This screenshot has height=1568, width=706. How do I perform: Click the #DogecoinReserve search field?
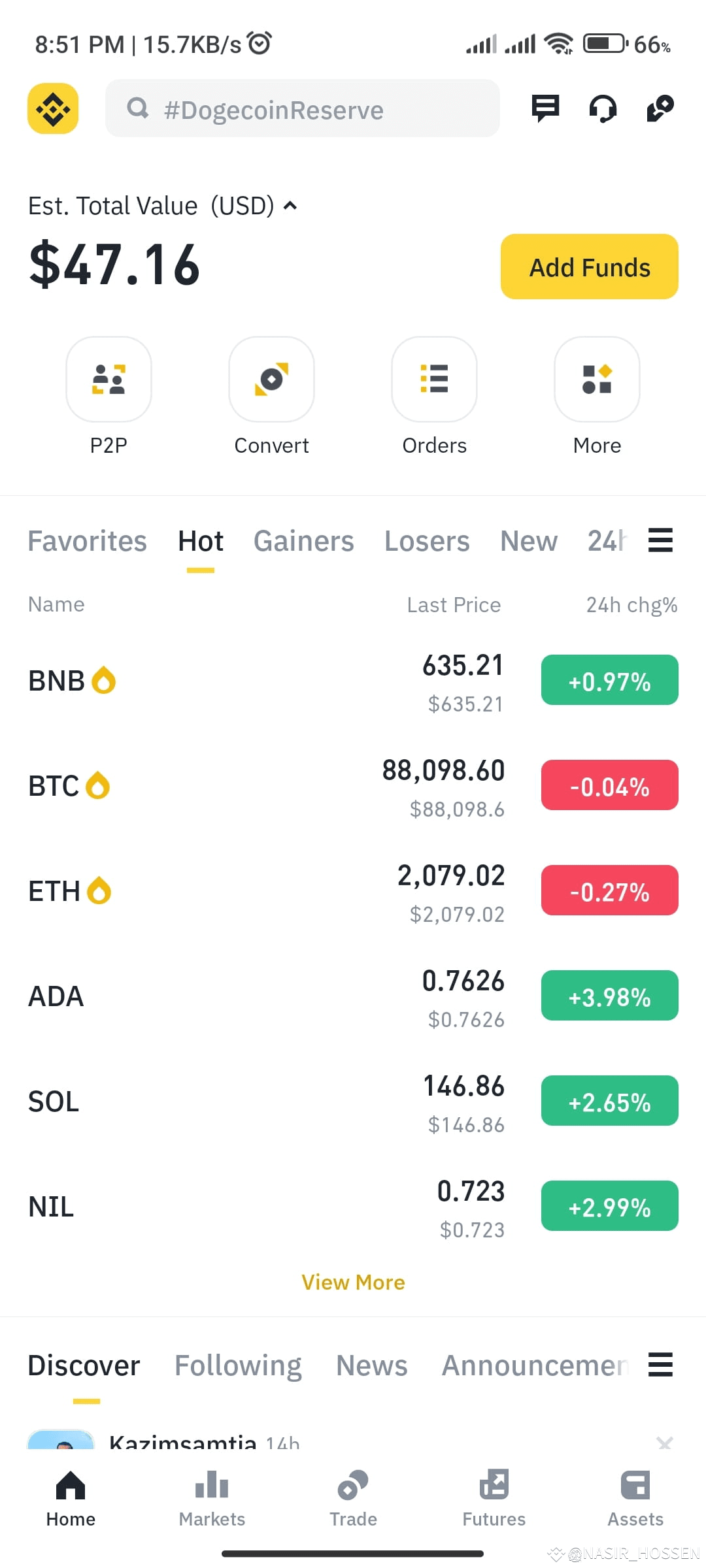[303, 108]
